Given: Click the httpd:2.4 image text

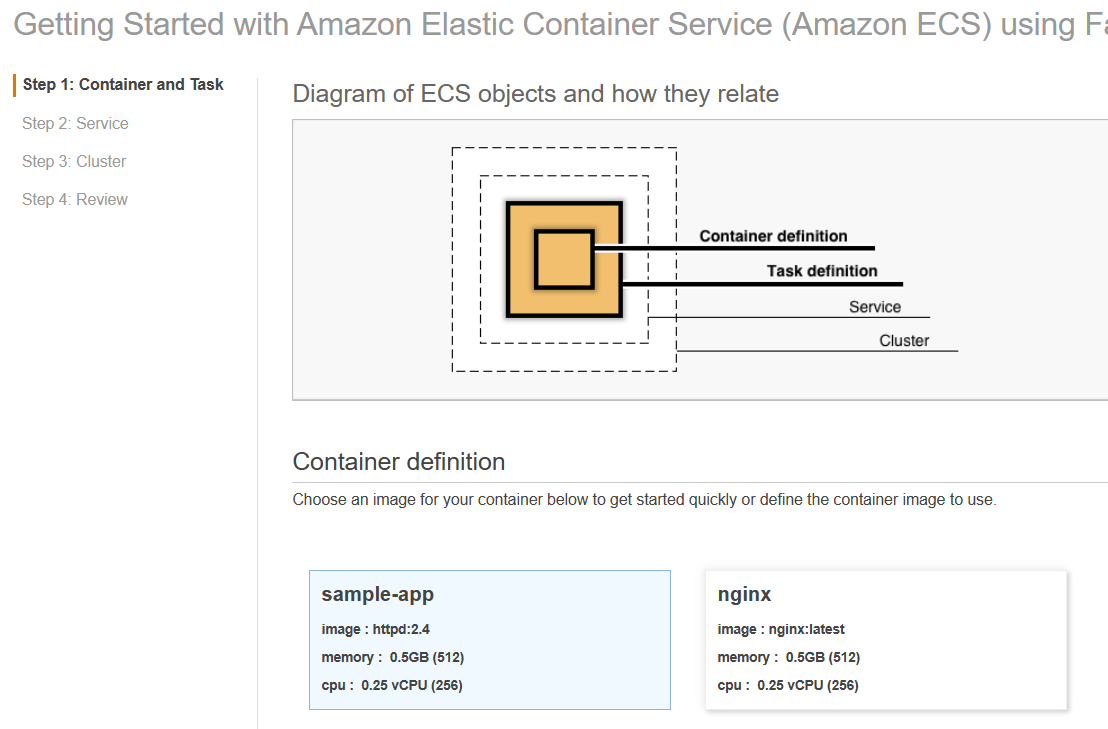Looking at the screenshot, I should 401,629.
